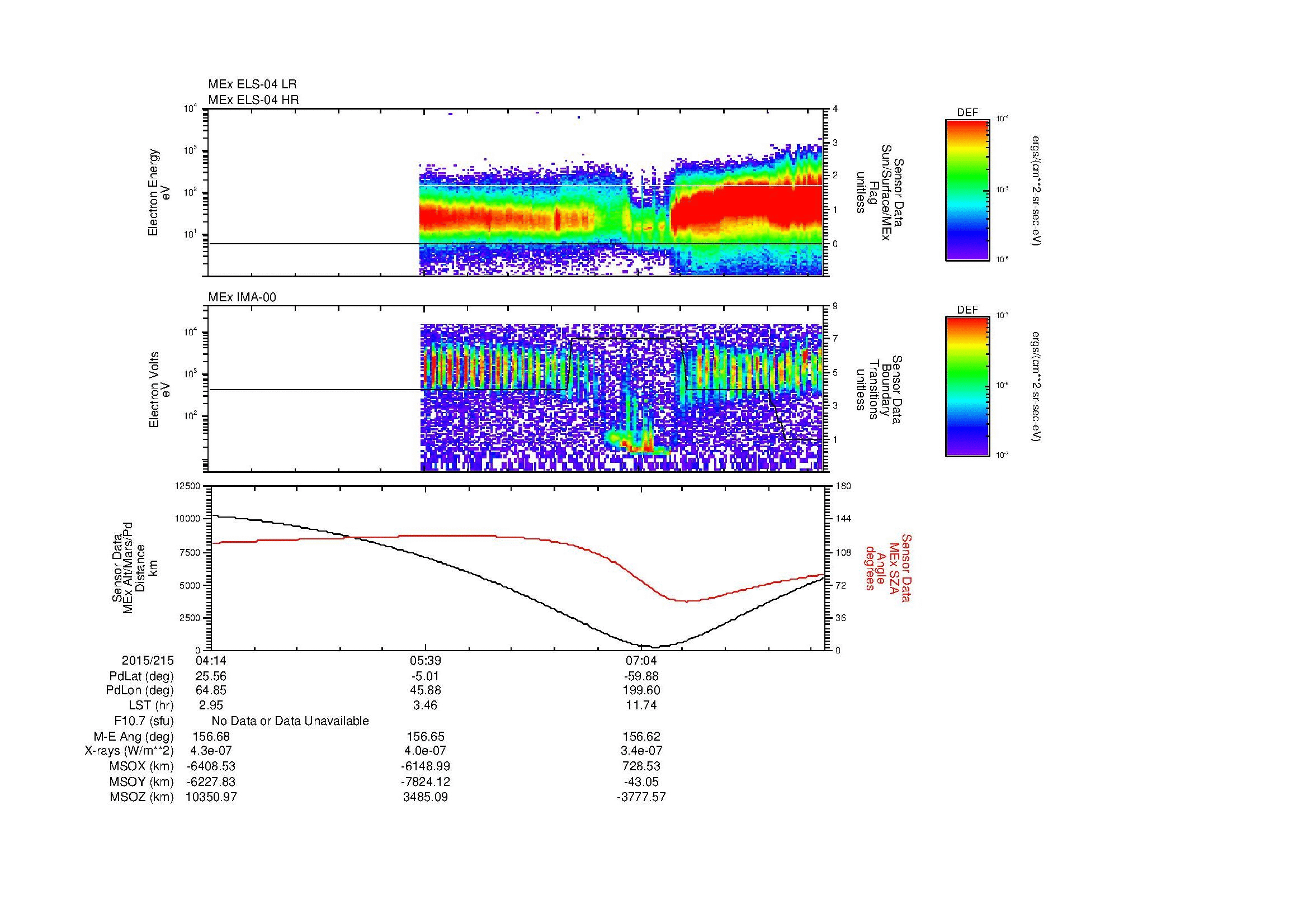Screen dimensions: 1308x924
Task: Click the '07:04' time tick label
Action: [x=641, y=661]
